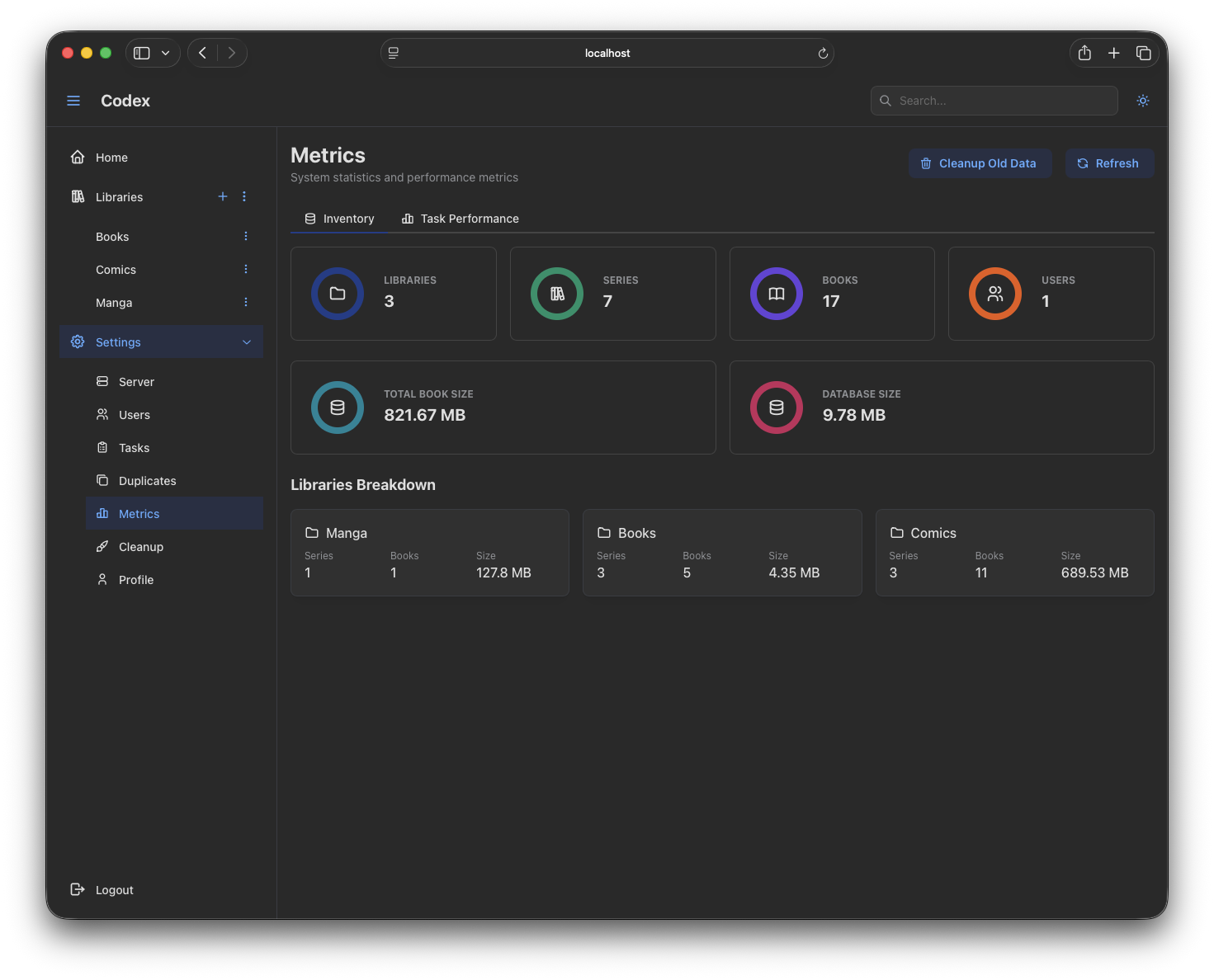Image resolution: width=1214 pixels, height=980 pixels.
Task: Collapse the Settings section chevron
Action: [246, 342]
